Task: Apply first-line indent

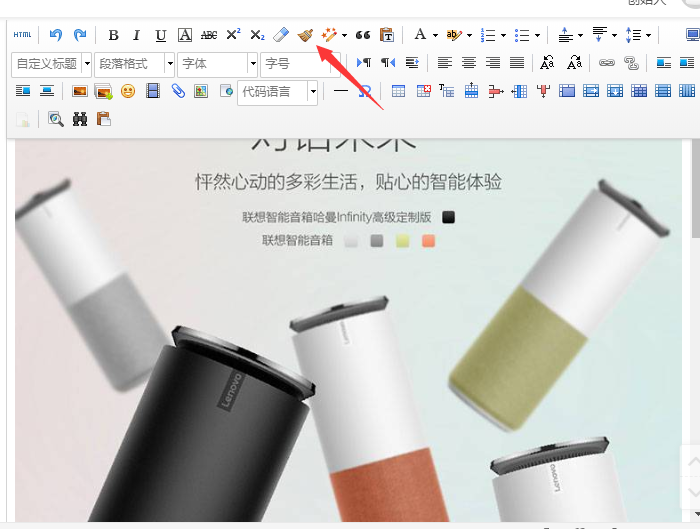Action: 412,63
